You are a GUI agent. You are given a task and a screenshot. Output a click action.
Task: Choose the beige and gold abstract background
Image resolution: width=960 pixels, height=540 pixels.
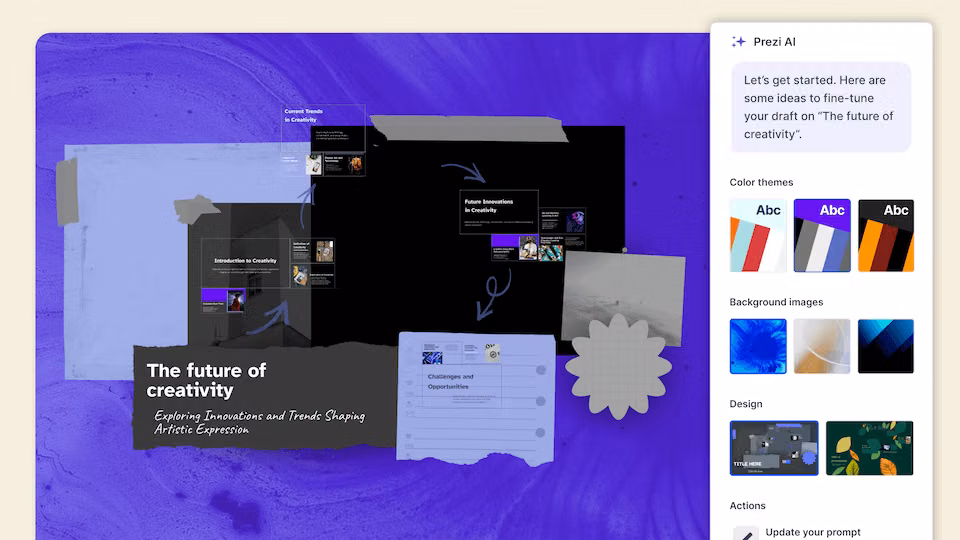(x=822, y=346)
